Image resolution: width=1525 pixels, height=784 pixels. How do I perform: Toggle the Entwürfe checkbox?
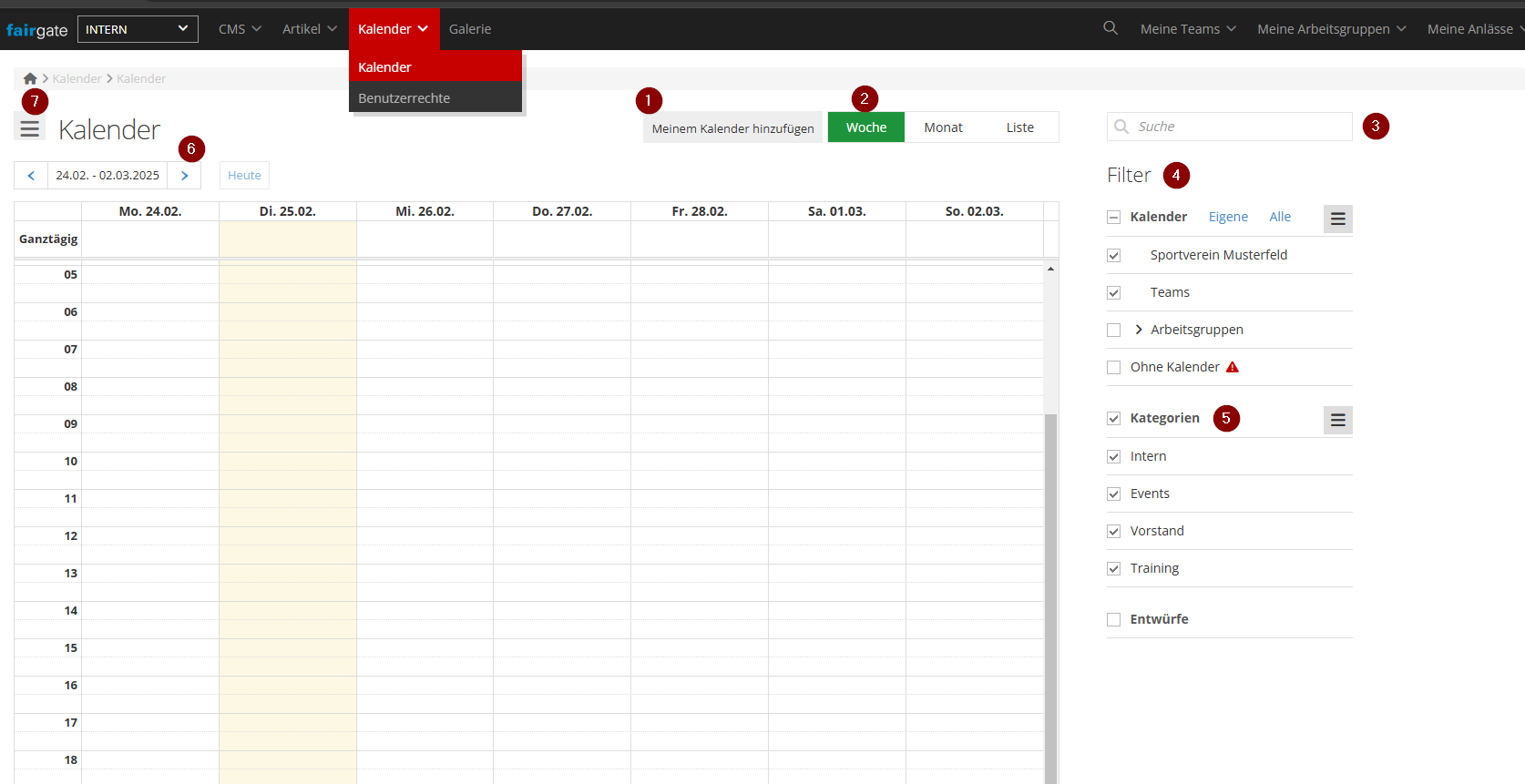1113,620
